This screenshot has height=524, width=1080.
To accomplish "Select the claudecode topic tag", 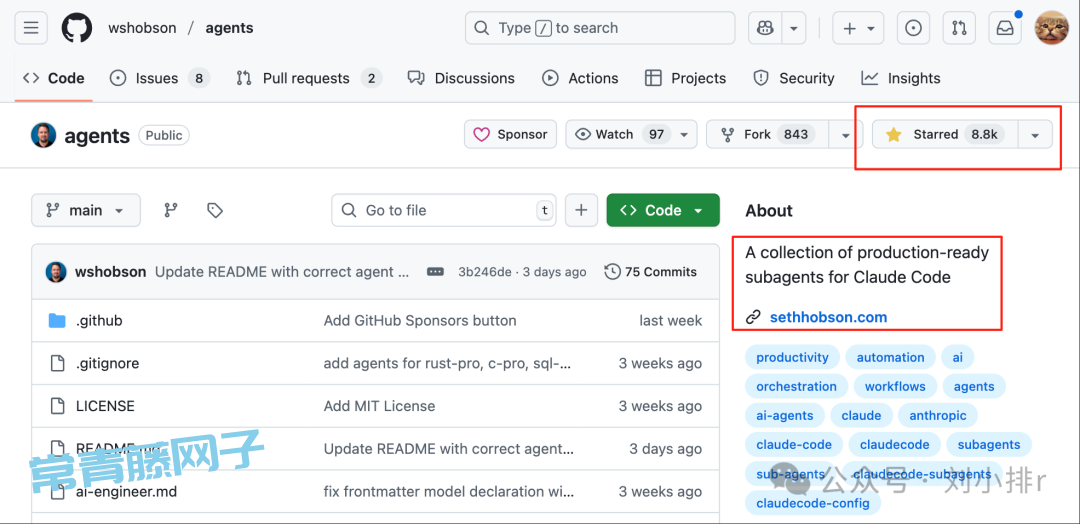I will point(895,444).
